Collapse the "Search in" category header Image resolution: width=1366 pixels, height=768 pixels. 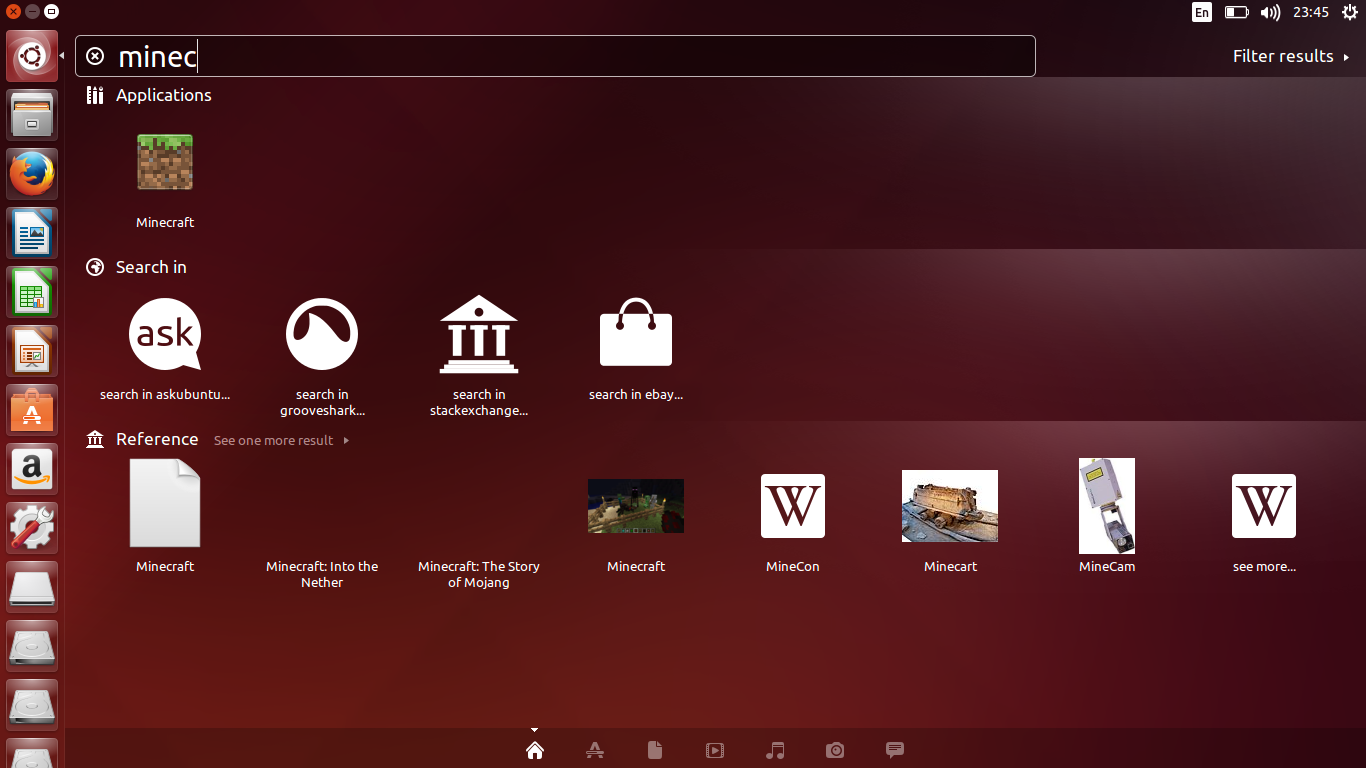[137, 267]
